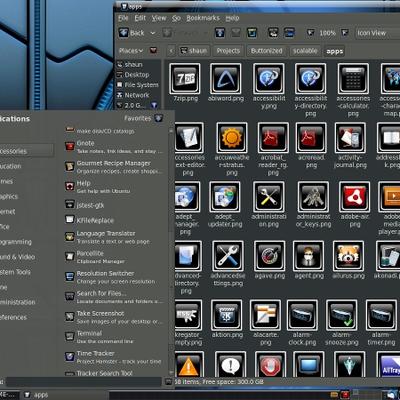Go to scalable in the path bar

click(305, 51)
